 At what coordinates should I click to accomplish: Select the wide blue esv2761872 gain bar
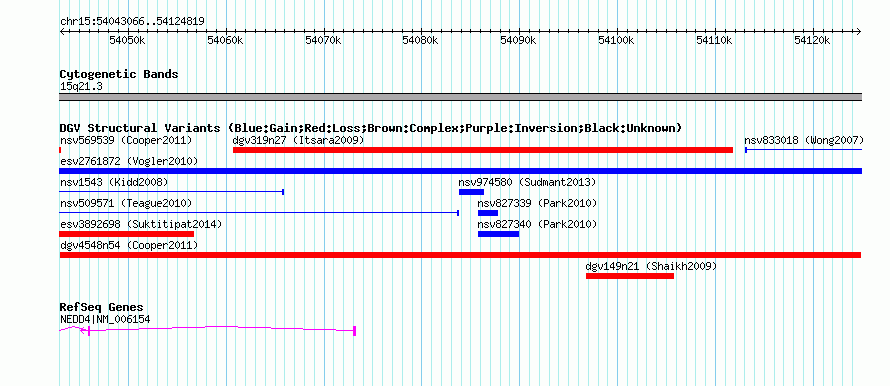pos(460,171)
